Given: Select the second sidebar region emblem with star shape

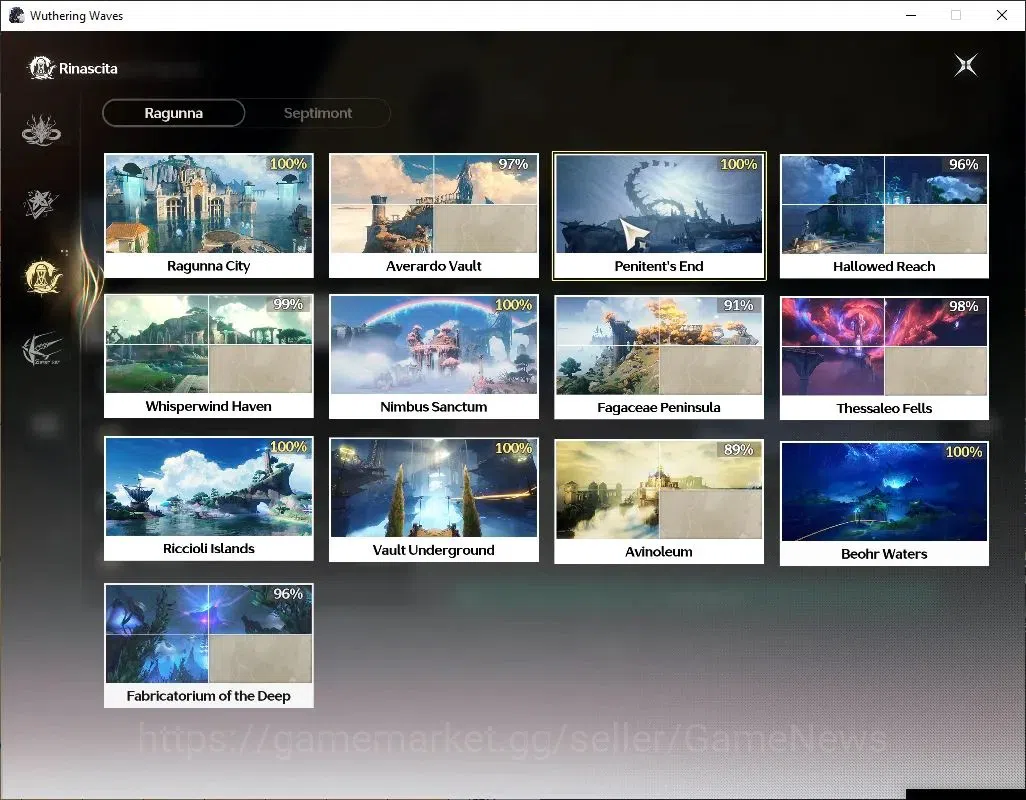Looking at the screenshot, I should [x=41, y=203].
